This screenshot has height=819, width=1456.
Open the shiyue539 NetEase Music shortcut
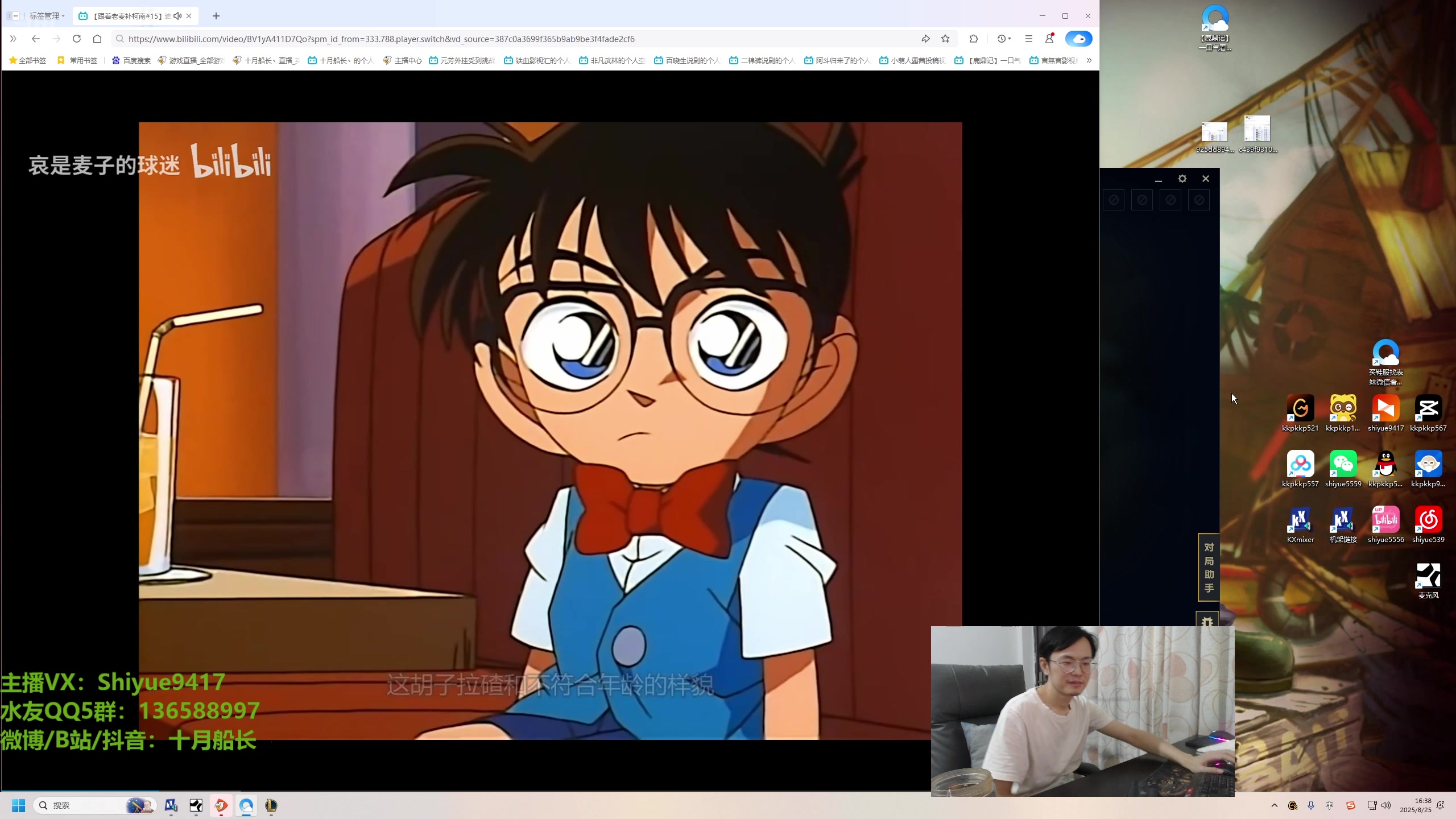[1428, 524]
